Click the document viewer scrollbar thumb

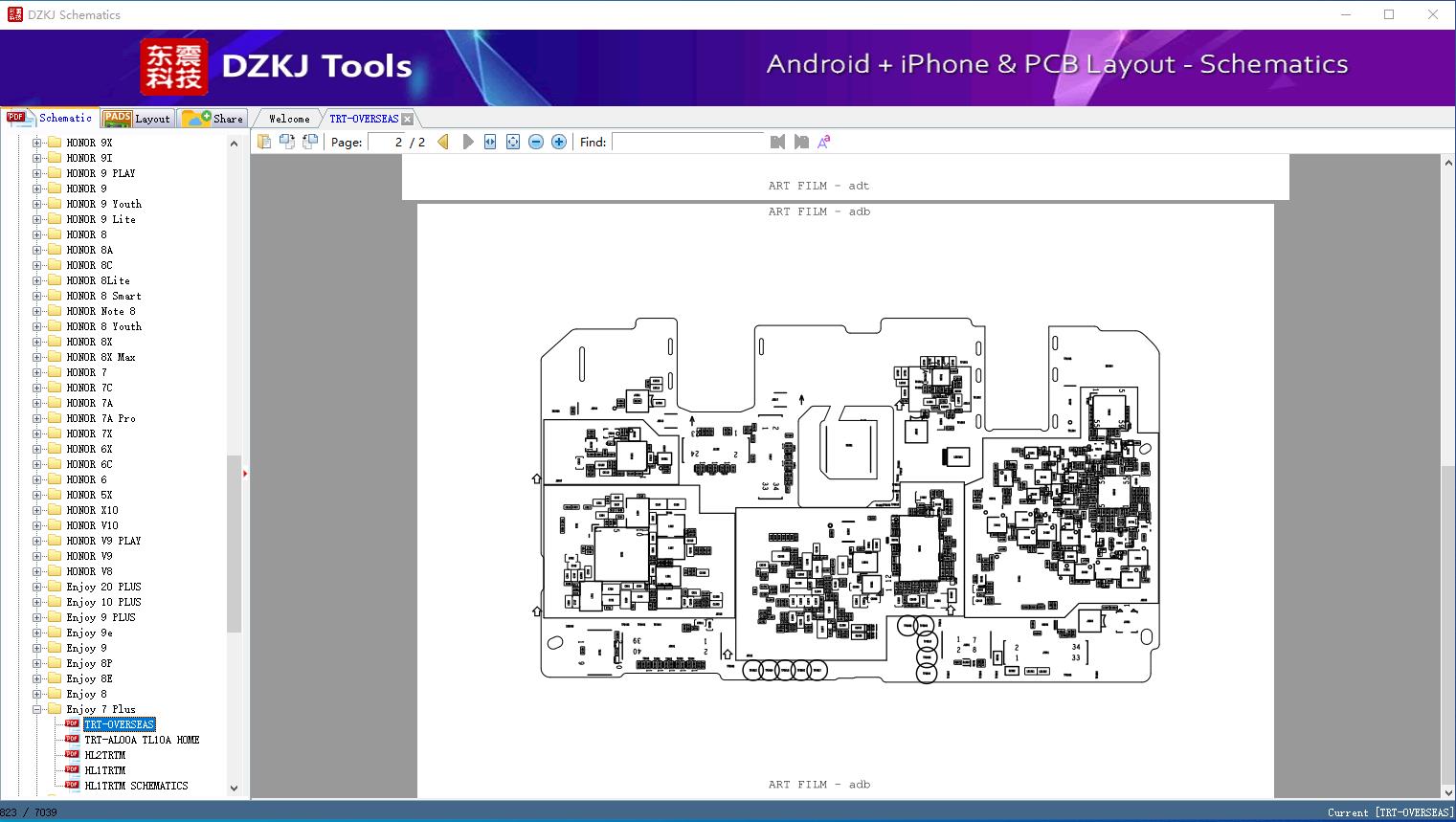1448,624
